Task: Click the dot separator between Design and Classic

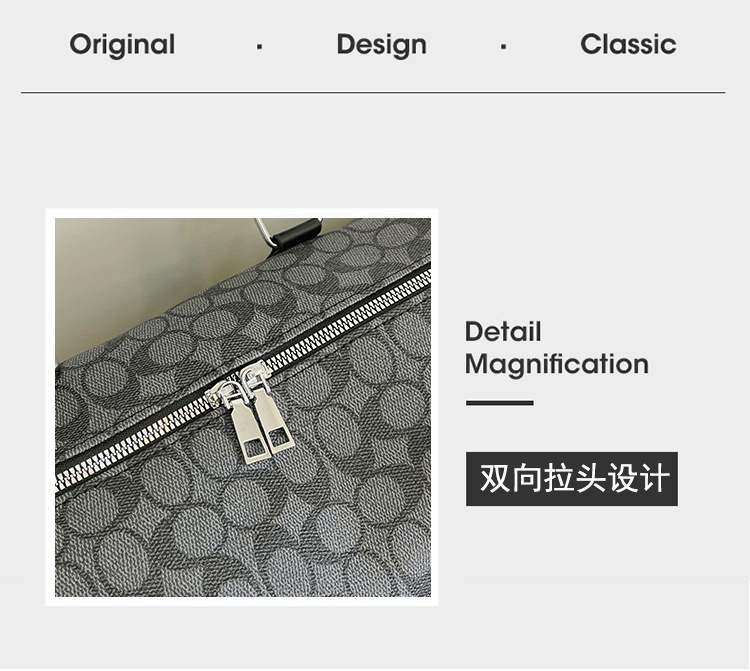Action: click(503, 46)
